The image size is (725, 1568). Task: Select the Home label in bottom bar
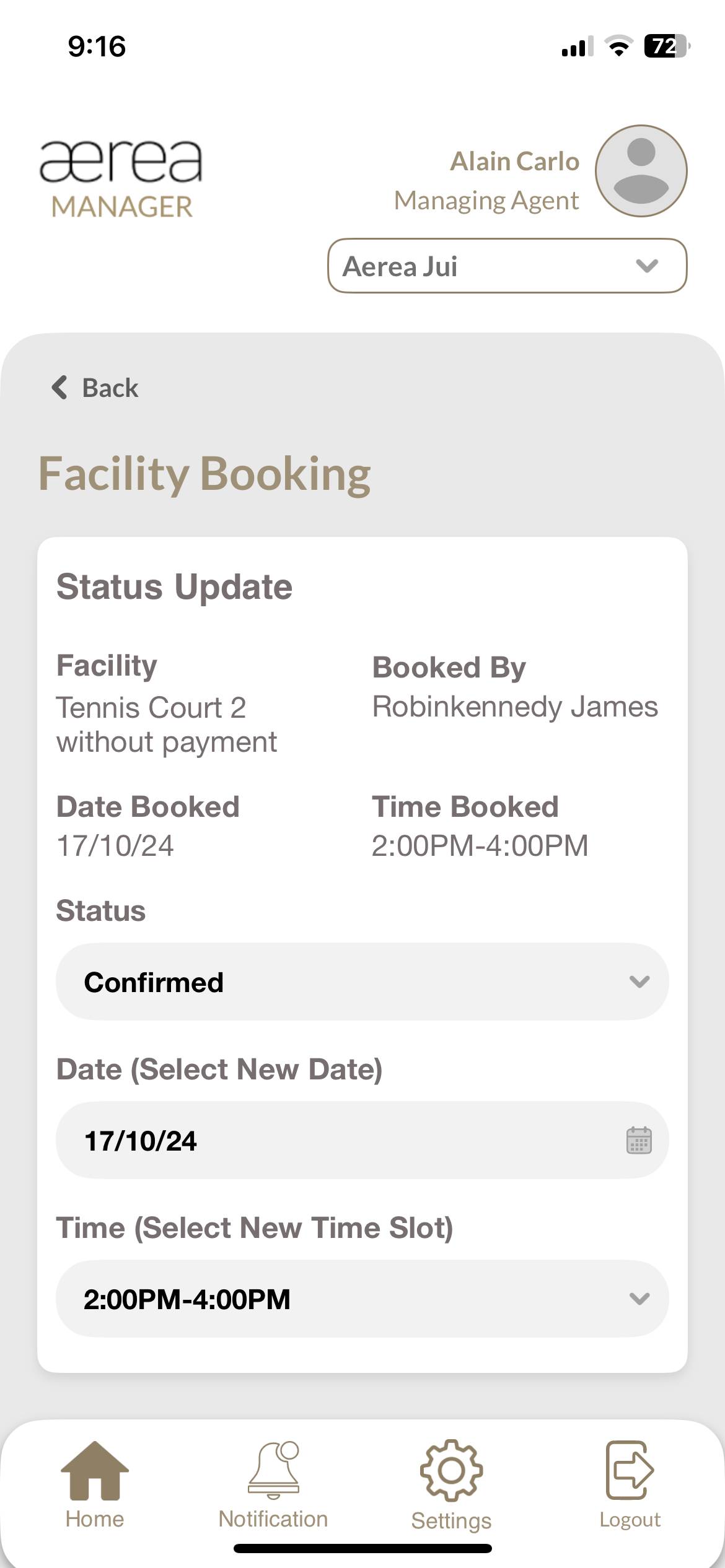(95, 1519)
